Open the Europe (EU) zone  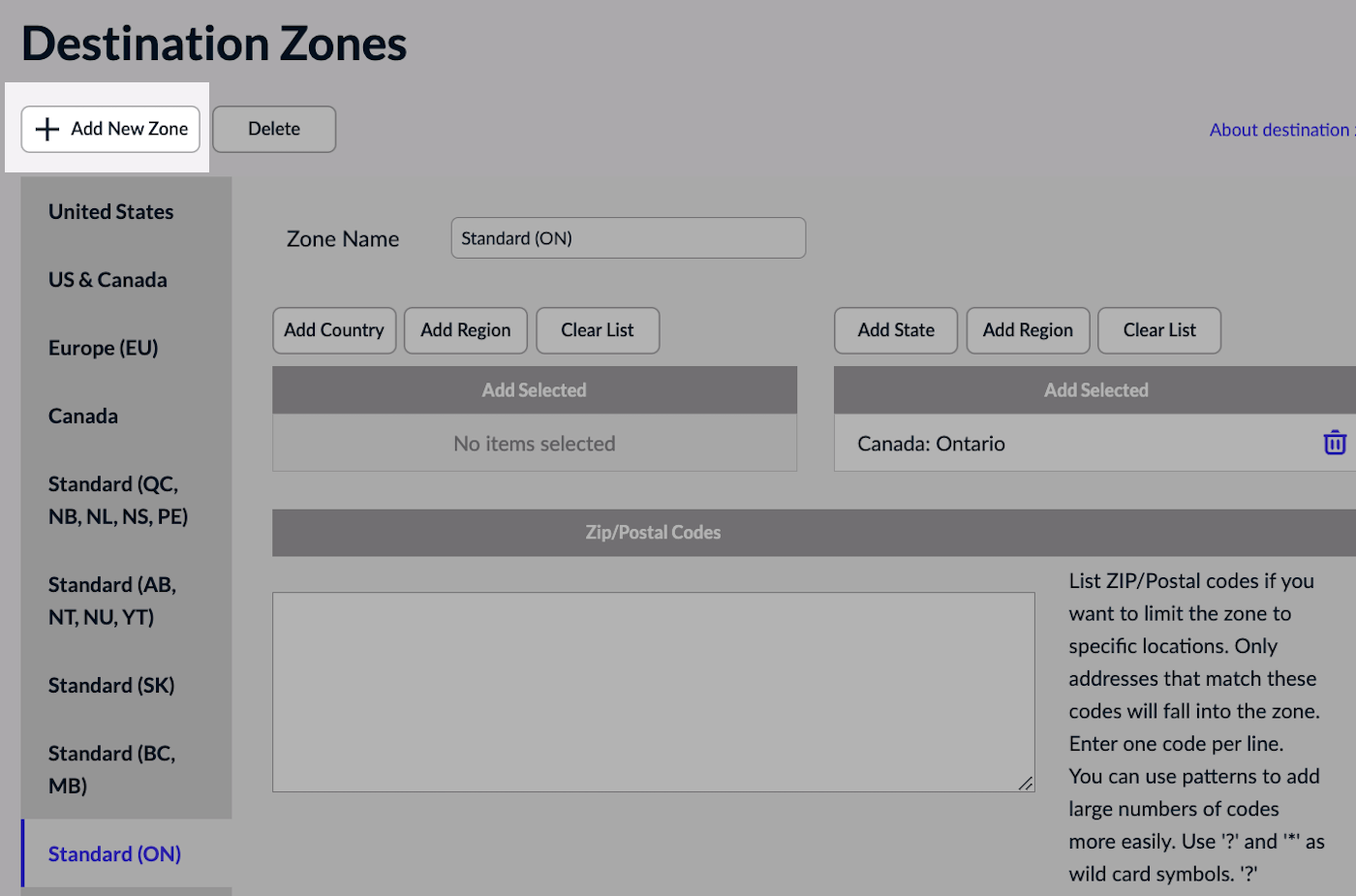(x=104, y=348)
